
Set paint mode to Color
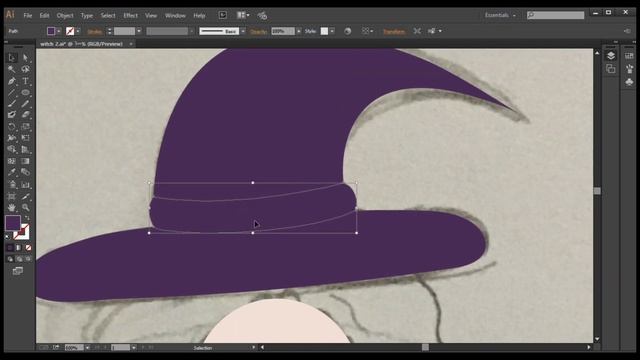pyautogui.click(x=10, y=248)
